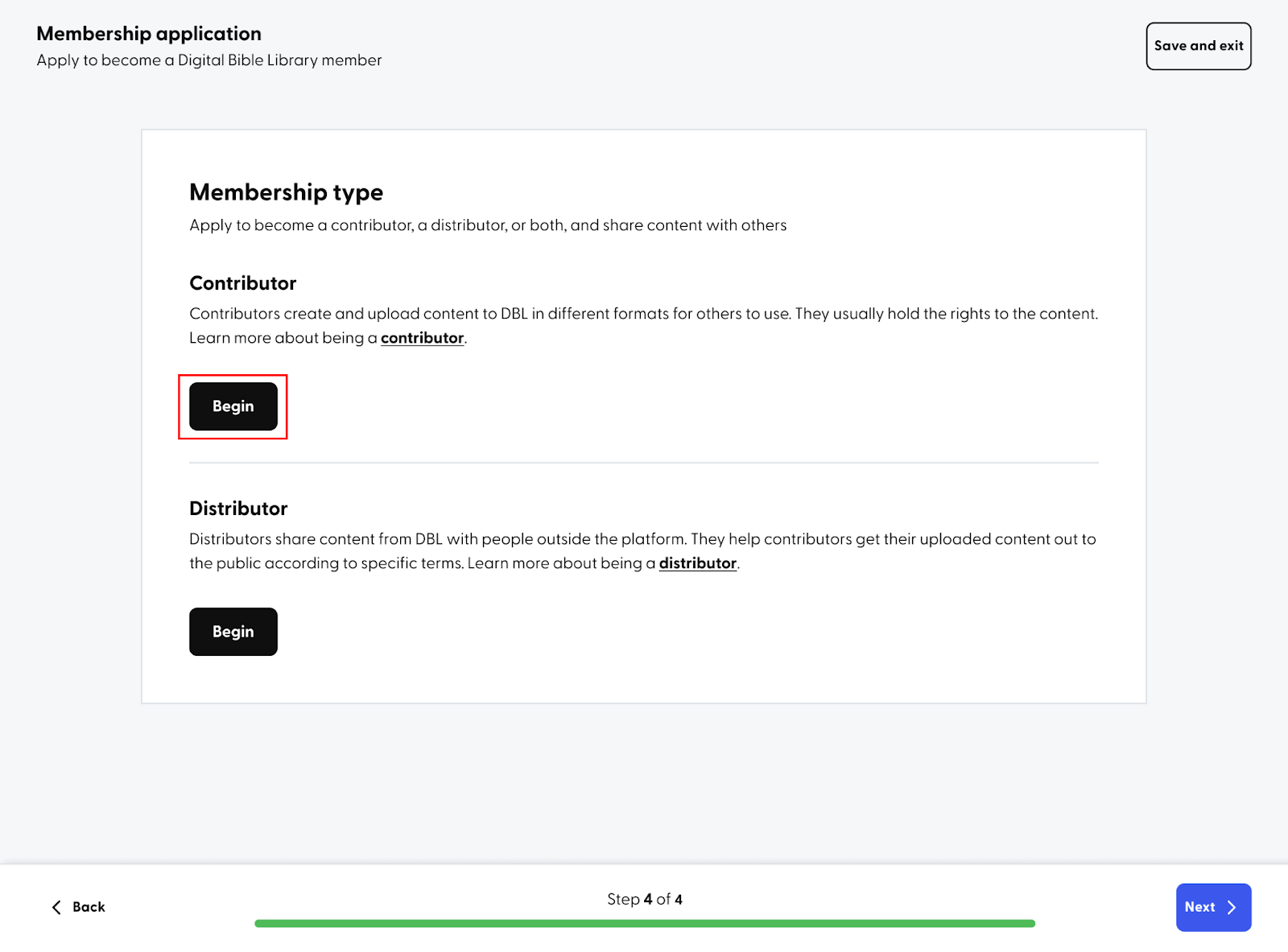
Task: Click the right arrow icon in Next
Action: coord(1232,907)
